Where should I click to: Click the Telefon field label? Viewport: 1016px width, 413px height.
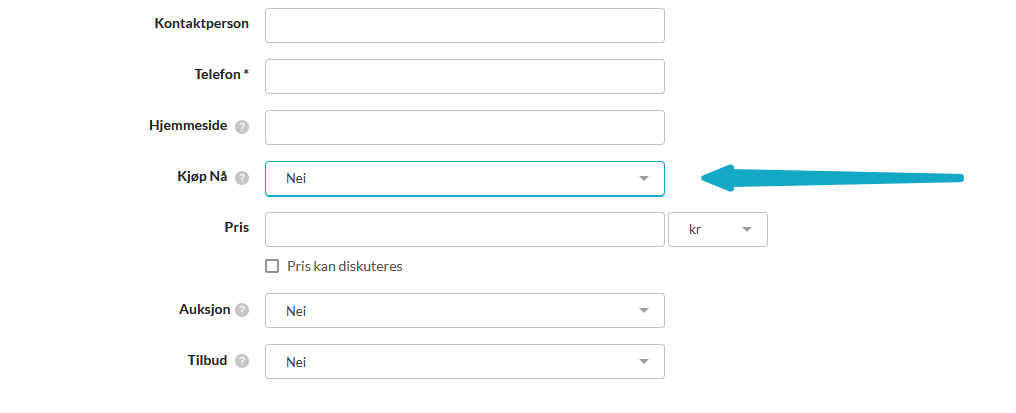click(221, 74)
